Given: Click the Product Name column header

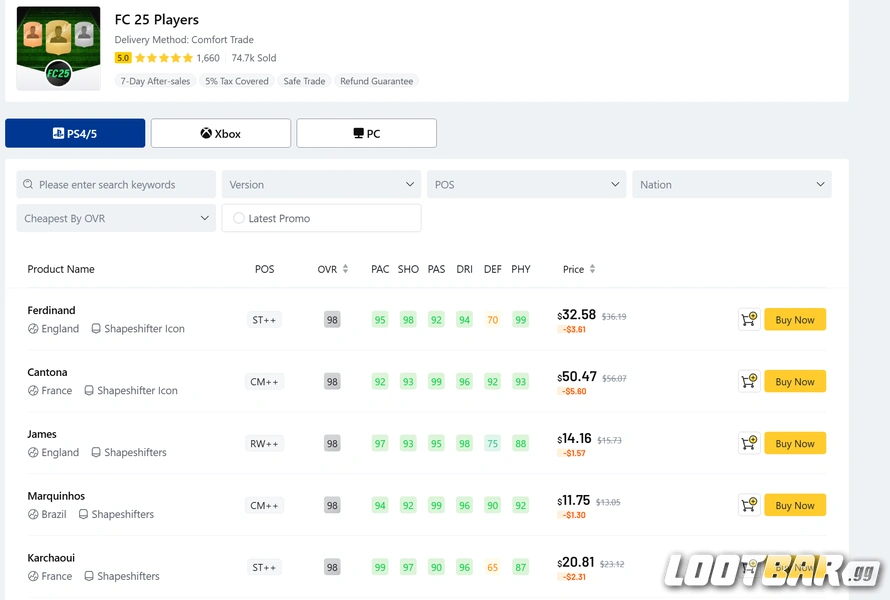Looking at the screenshot, I should tap(61, 269).
